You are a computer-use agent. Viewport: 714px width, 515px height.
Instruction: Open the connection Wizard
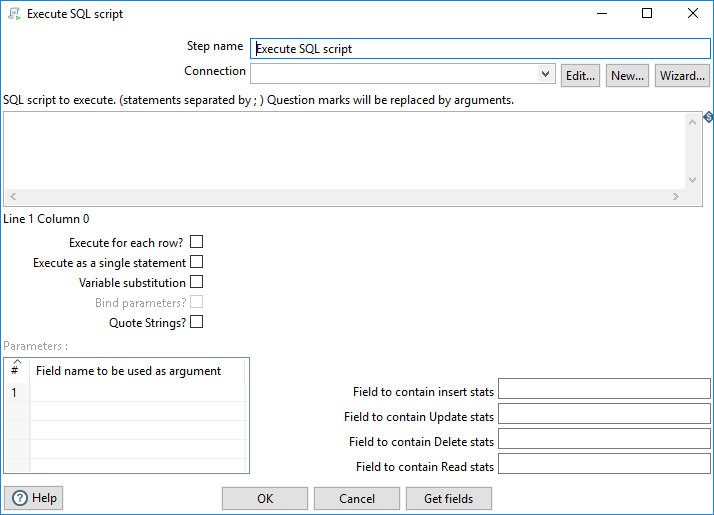point(682,76)
